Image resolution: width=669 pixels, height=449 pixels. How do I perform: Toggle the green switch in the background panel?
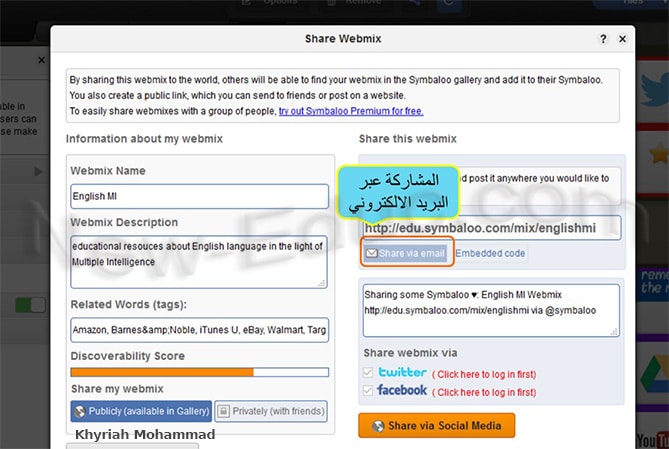tap(30, 305)
